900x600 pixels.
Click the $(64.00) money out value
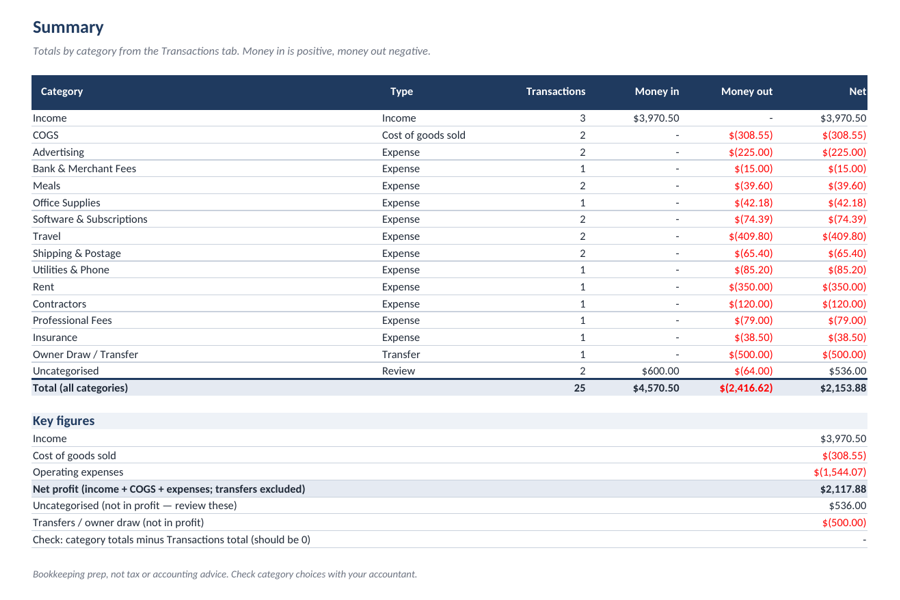pos(753,371)
